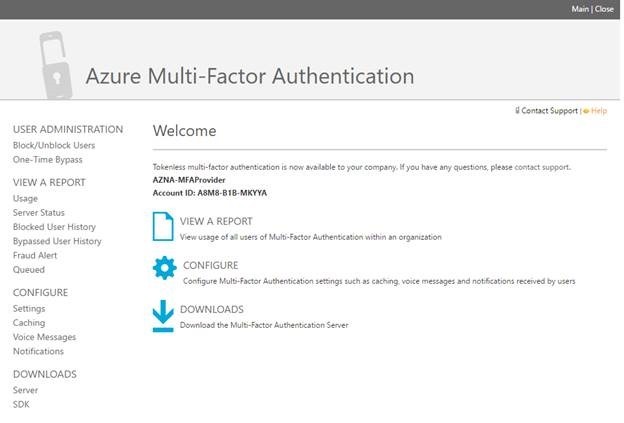Click the DOWNLOADS heading in main panel

(x=212, y=310)
